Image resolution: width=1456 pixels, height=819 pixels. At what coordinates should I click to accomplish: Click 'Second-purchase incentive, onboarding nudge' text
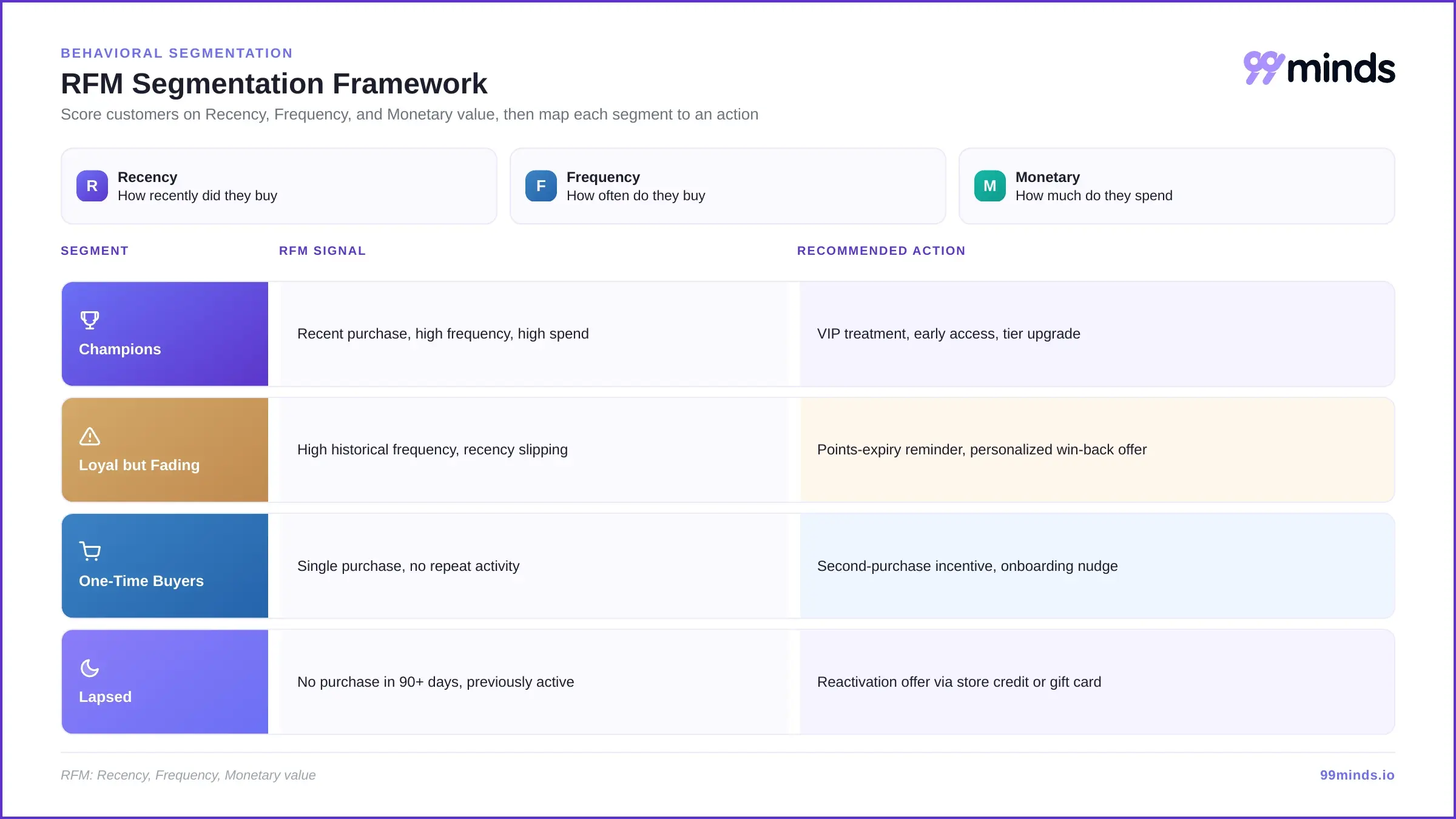coord(967,566)
